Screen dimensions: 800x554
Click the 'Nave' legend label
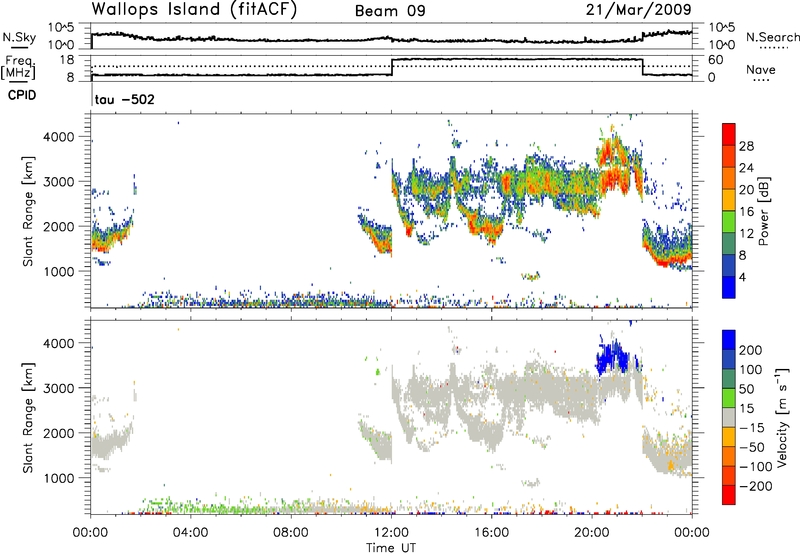click(761, 70)
